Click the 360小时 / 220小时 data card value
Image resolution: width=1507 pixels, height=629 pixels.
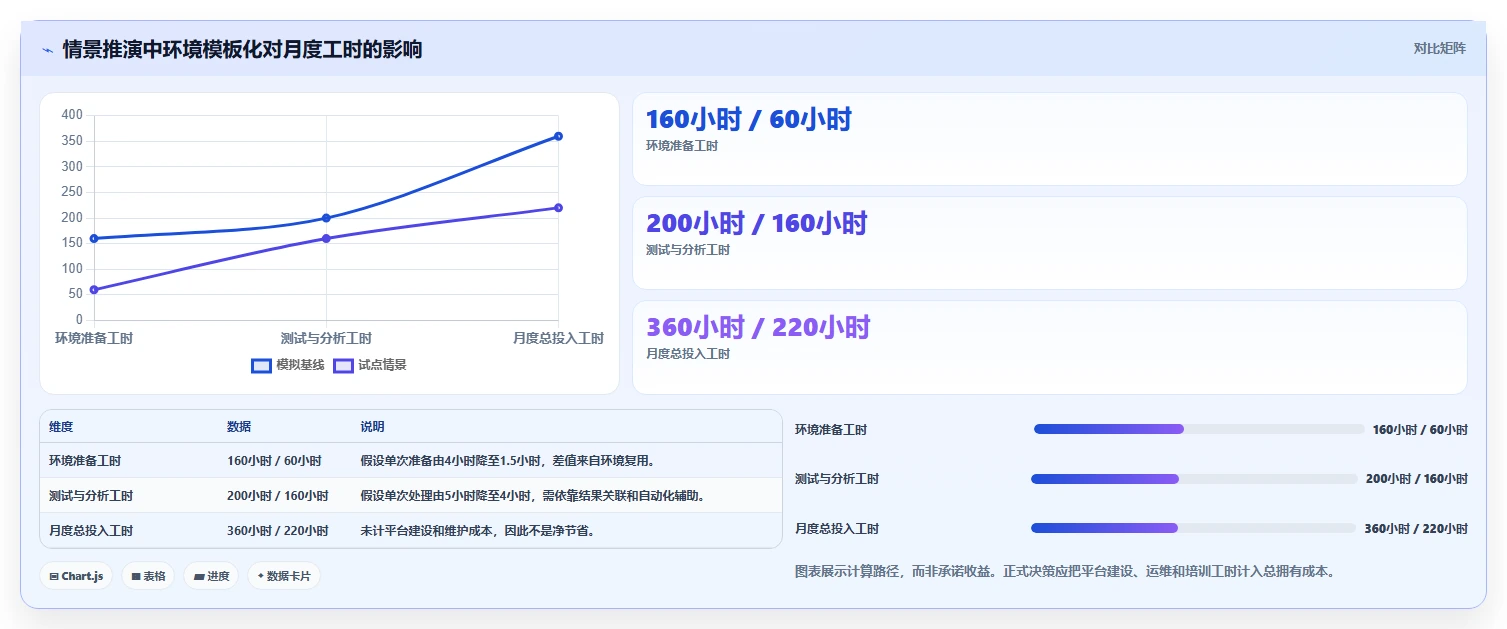(x=758, y=327)
